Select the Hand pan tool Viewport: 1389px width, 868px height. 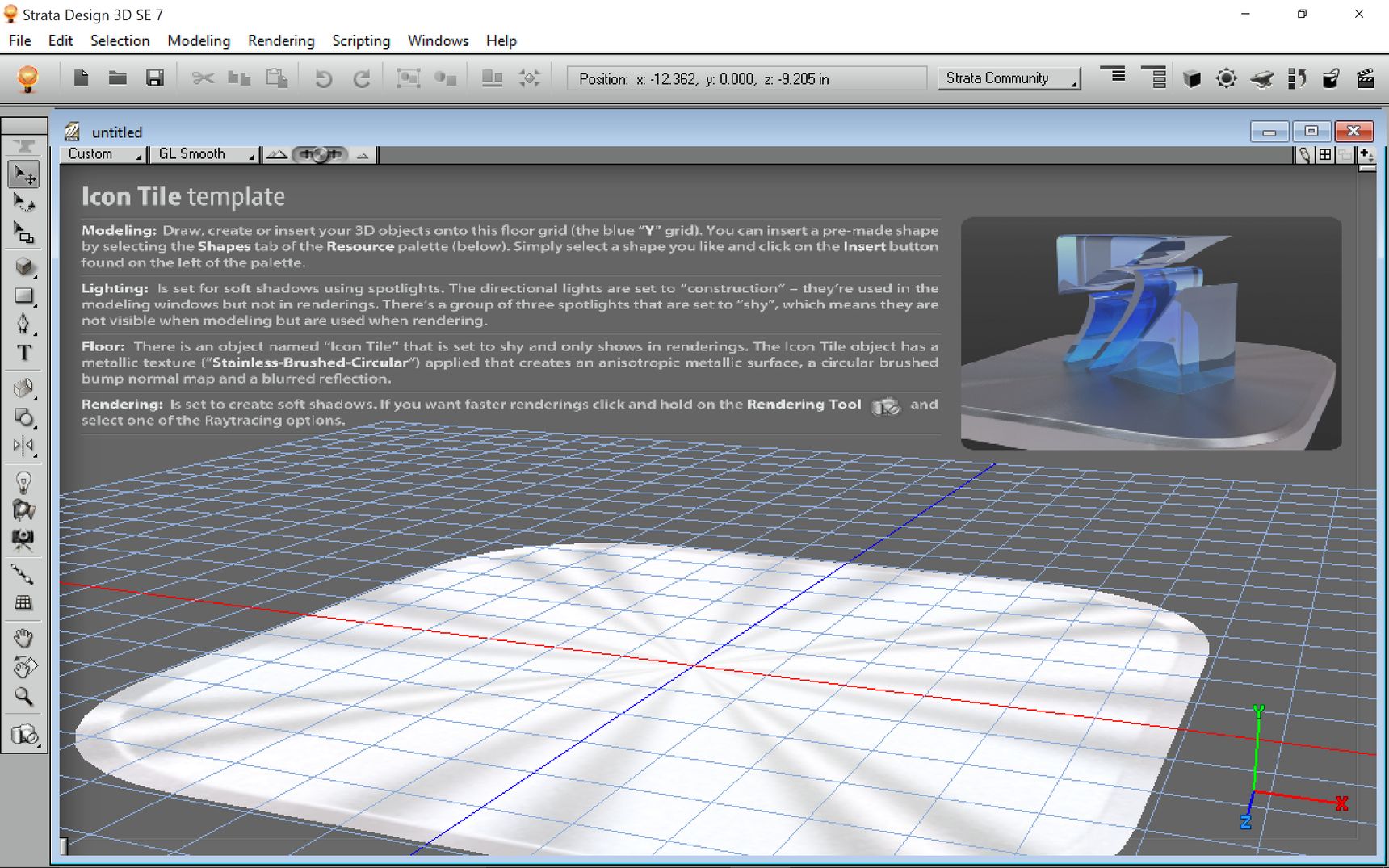(x=24, y=639)
